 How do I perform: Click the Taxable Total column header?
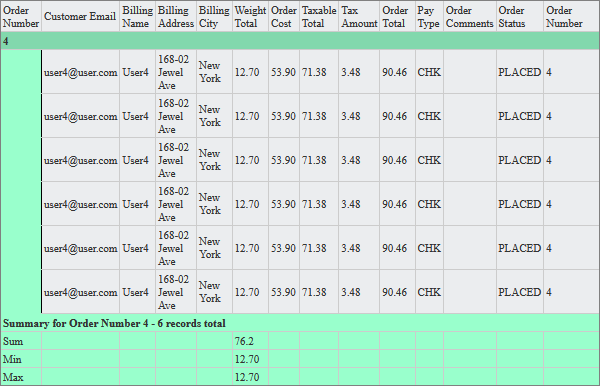[319, 16]
